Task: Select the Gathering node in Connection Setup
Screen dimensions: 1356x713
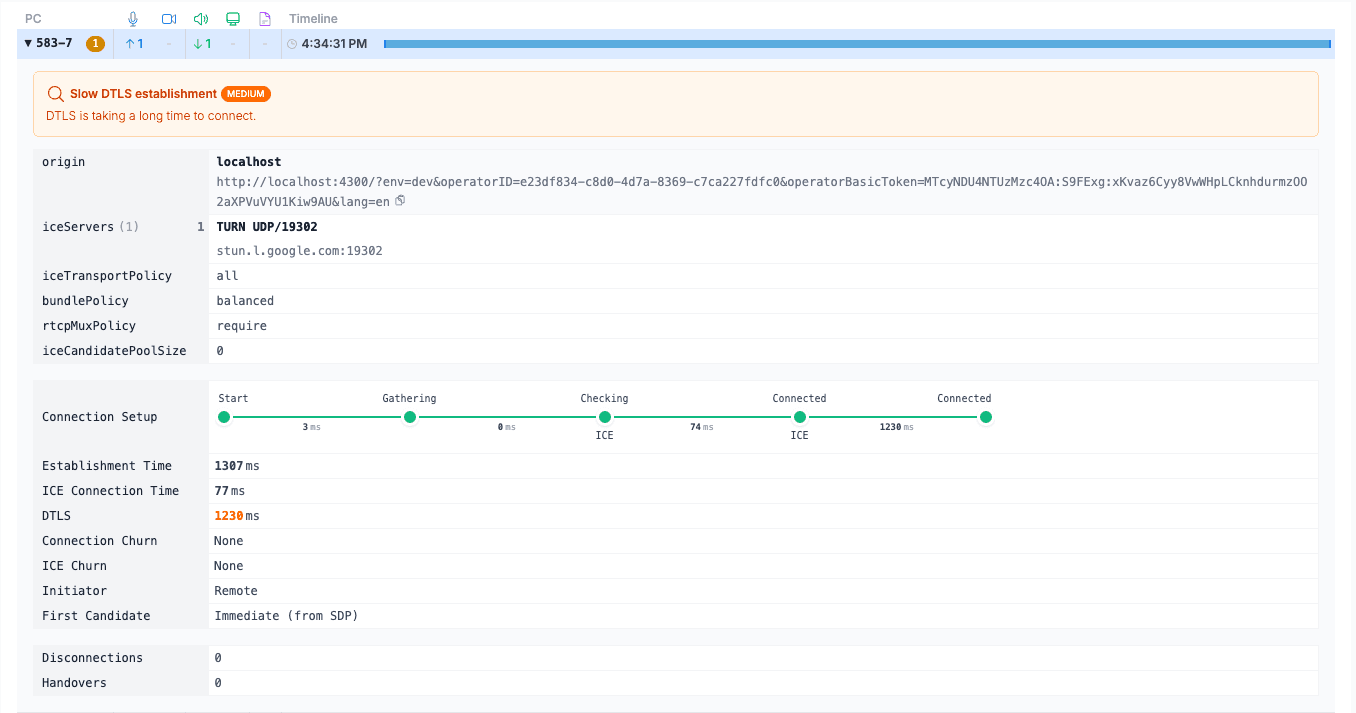Action: coord(409,417)
